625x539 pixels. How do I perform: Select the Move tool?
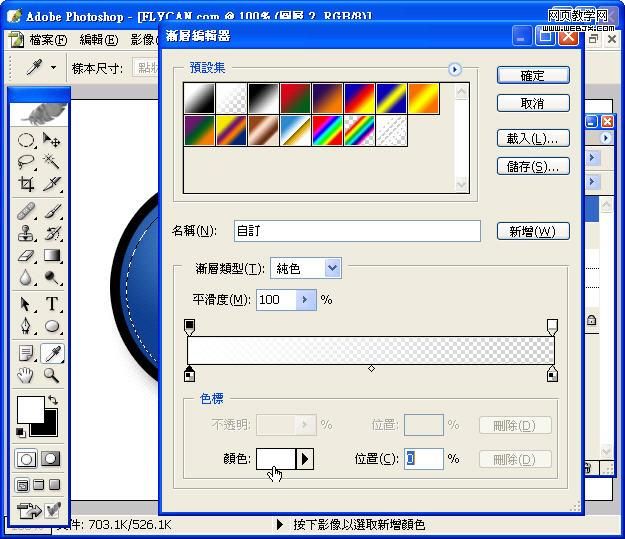point(51,140)
